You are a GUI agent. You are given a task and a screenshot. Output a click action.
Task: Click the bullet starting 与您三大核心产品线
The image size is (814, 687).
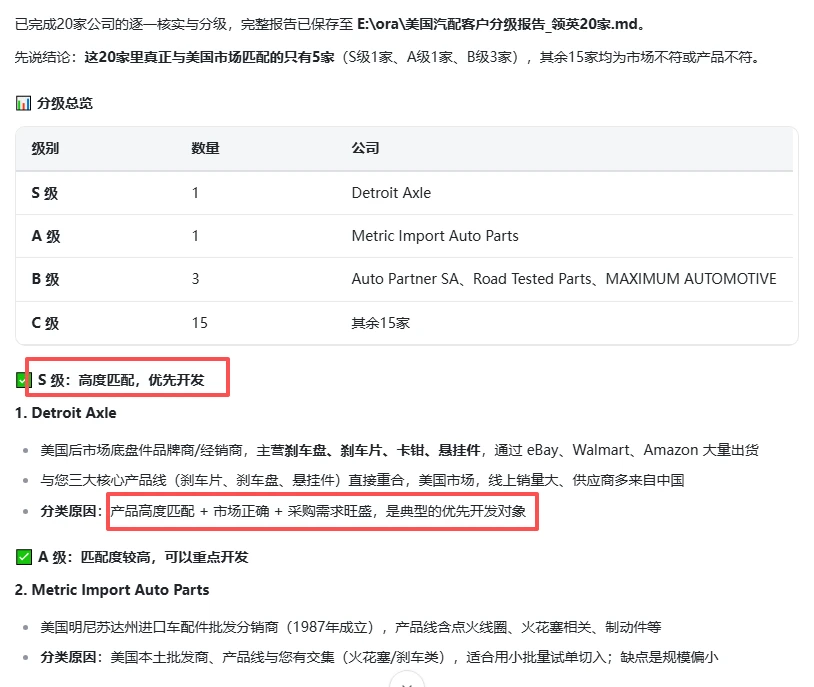coord(362,480)
